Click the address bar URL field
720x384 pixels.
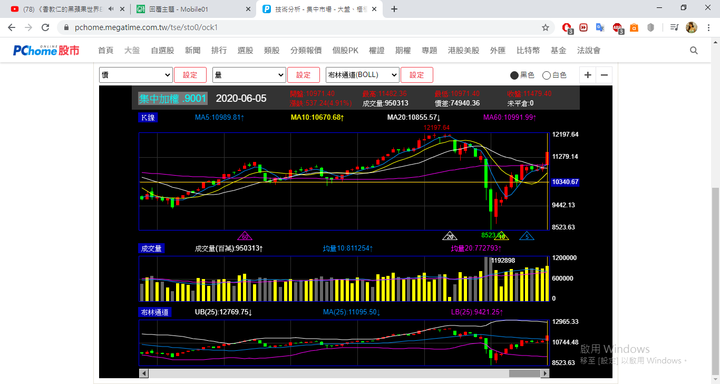point(303,28)
